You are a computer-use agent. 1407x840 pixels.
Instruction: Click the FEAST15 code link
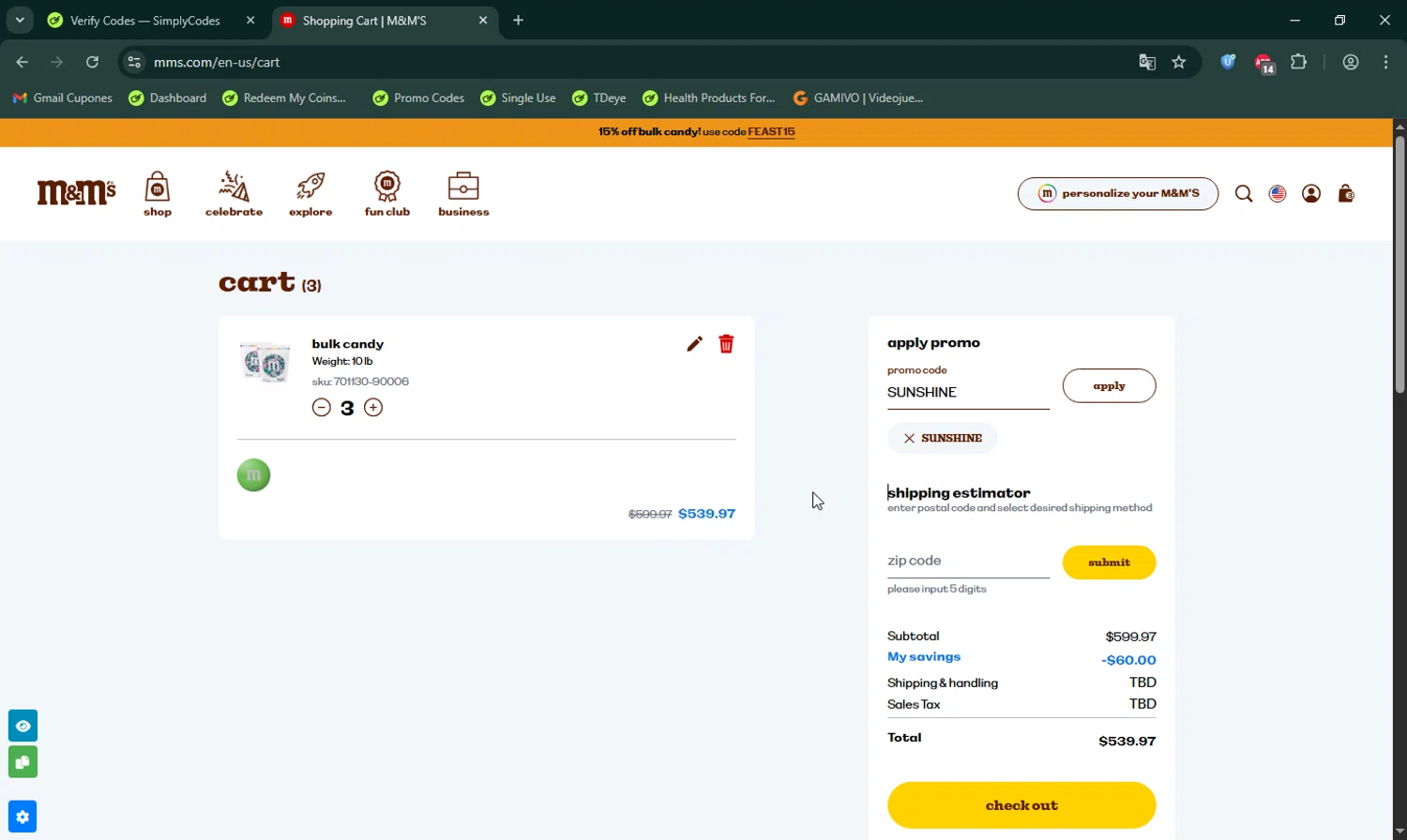click(771, 132)
